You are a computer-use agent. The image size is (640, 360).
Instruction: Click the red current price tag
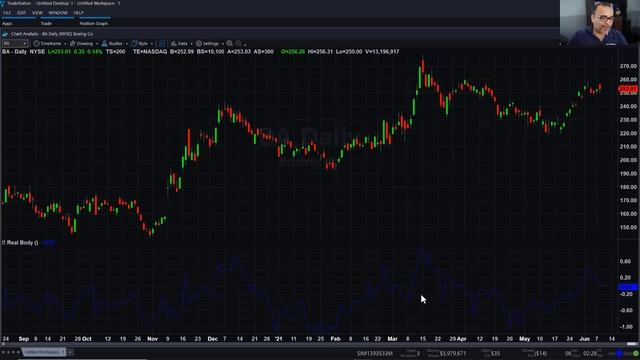[628, 89]
